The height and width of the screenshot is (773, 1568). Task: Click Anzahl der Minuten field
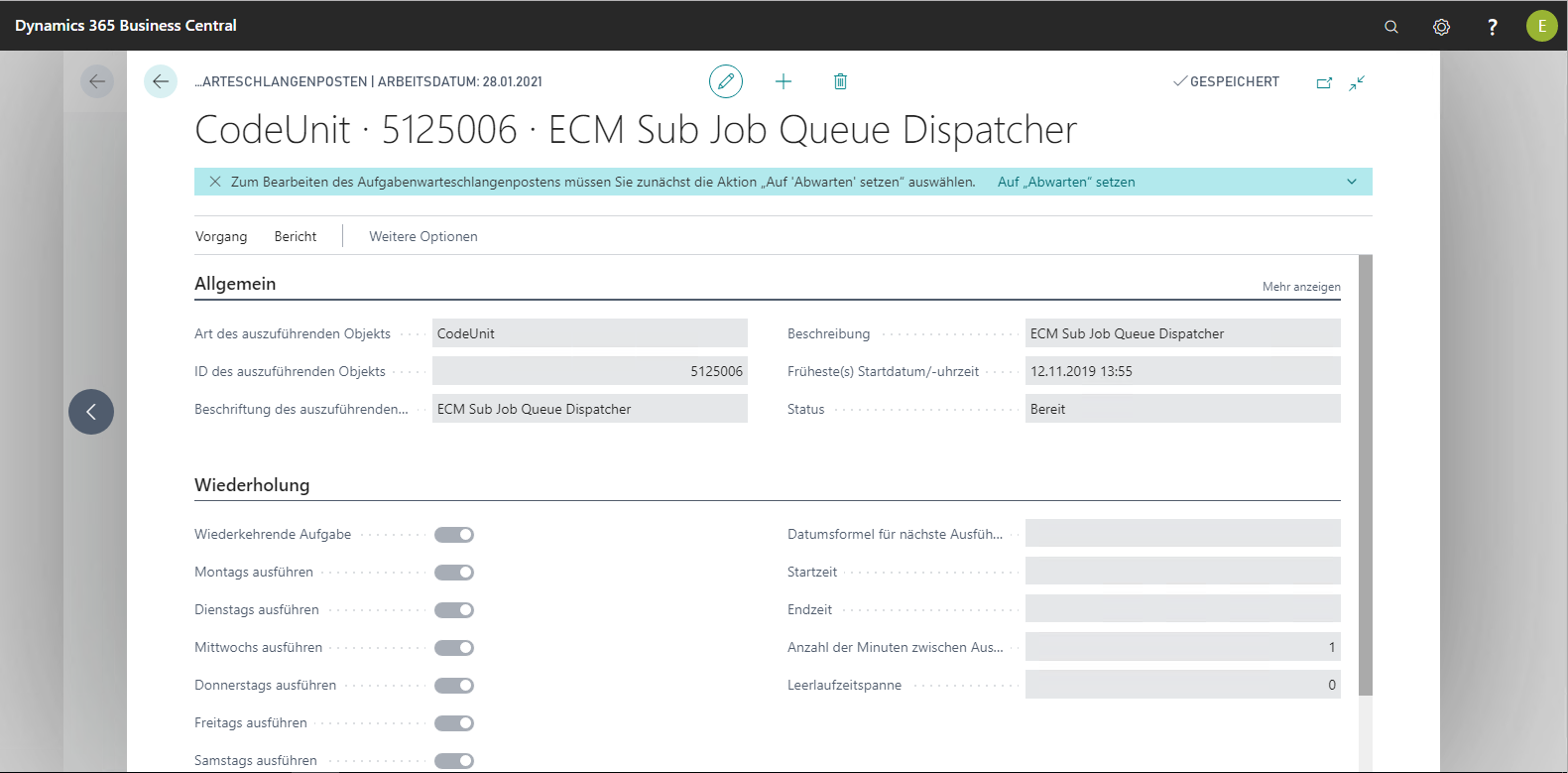click(1183, 647)
